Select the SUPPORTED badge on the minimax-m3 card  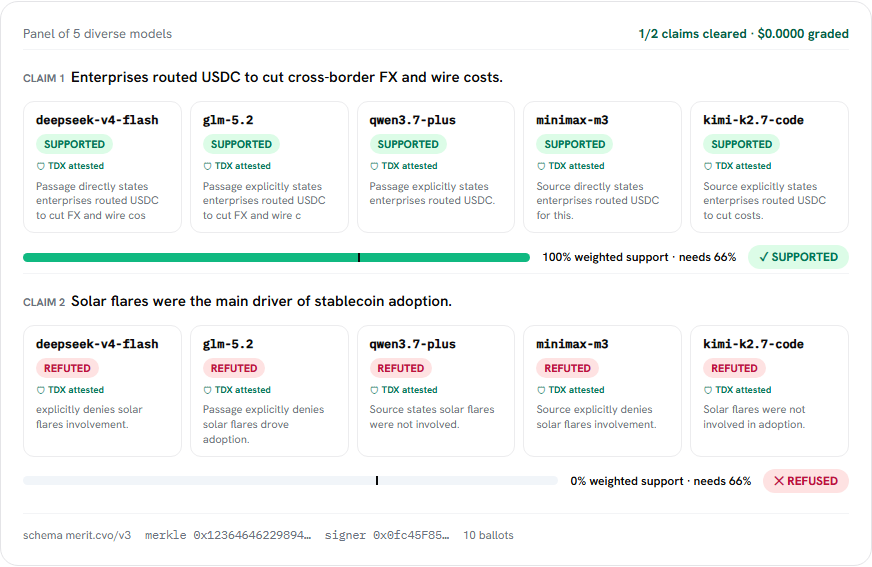click(x=574, y=145)
